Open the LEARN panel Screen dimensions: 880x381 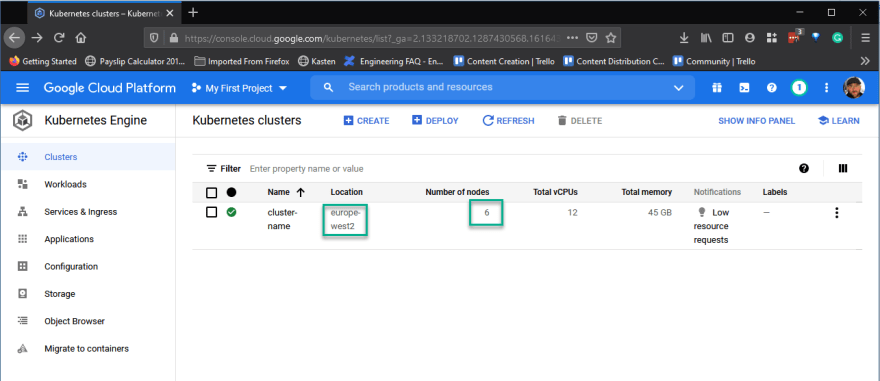[x=839, y=121]
